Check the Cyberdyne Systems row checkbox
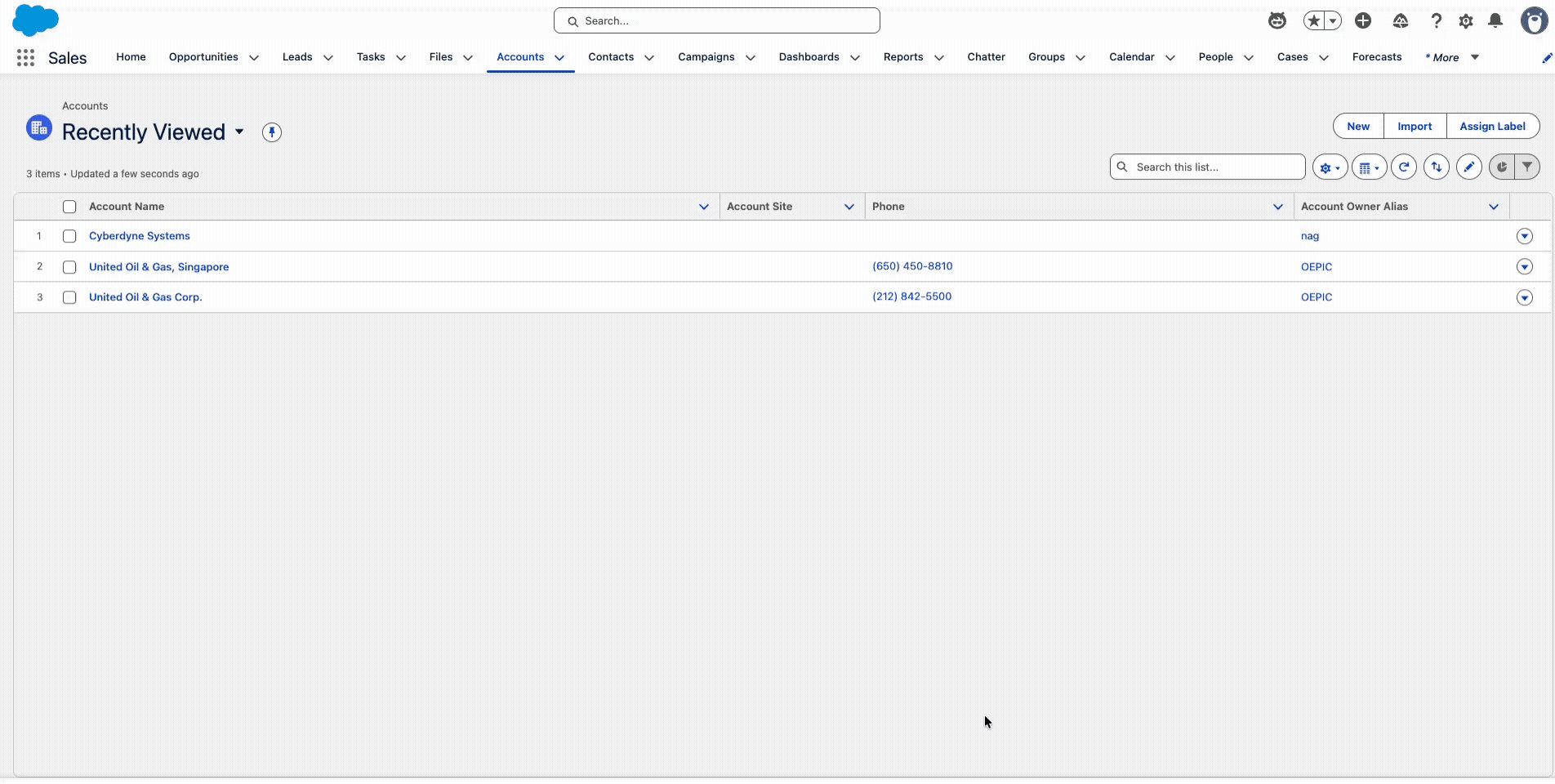The width and height of the screenshot is (1555, 784). click(69, 236)
